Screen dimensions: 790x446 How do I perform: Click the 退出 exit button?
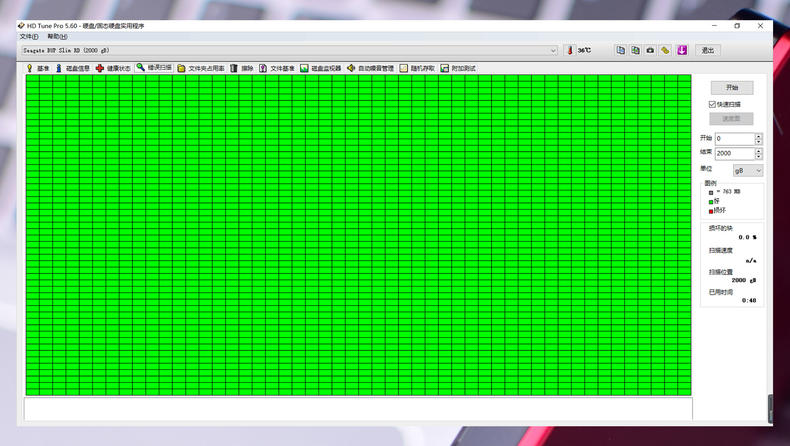(x=708, y=50)
